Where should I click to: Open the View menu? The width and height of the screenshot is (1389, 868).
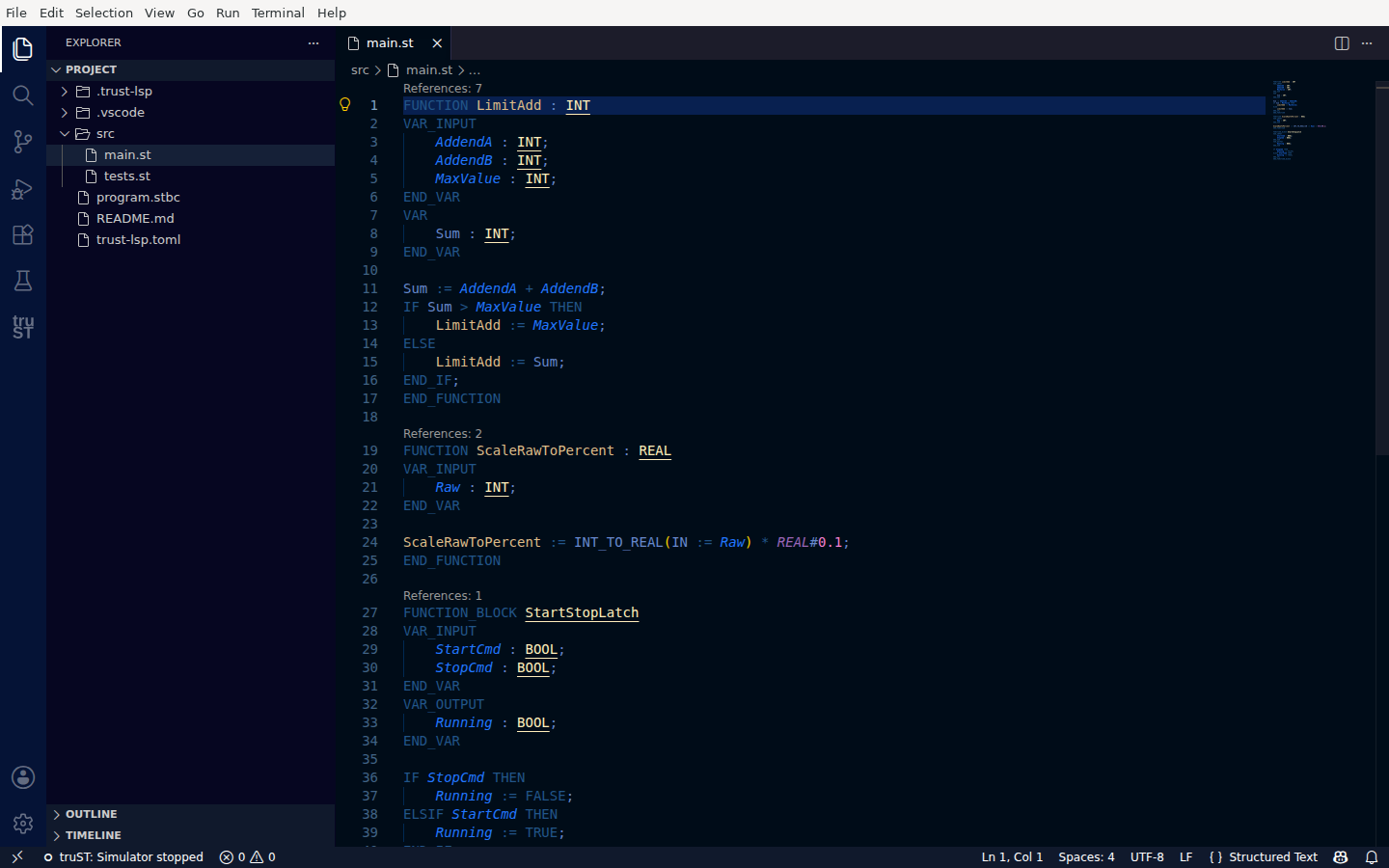159,13
